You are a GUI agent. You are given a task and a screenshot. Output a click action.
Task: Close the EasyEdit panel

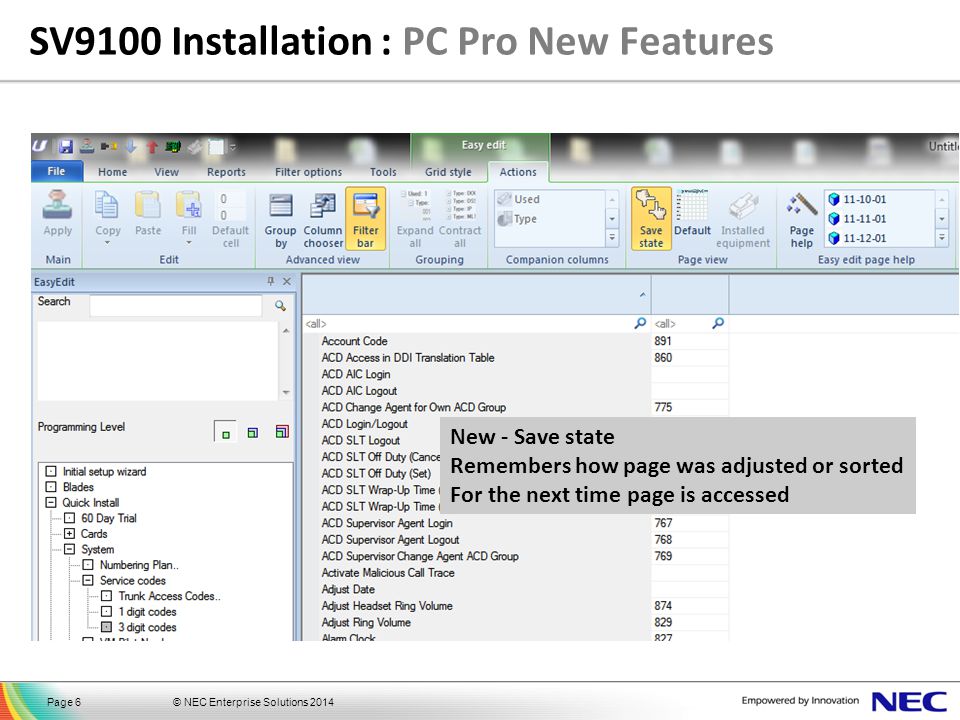287,281
